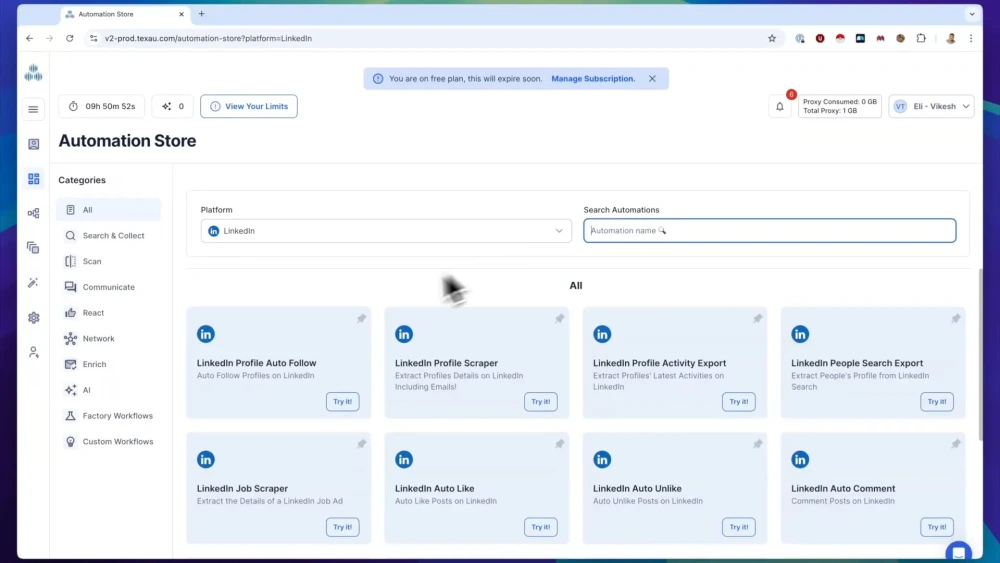
Task: Select the All category
Action: coord(108,210)
